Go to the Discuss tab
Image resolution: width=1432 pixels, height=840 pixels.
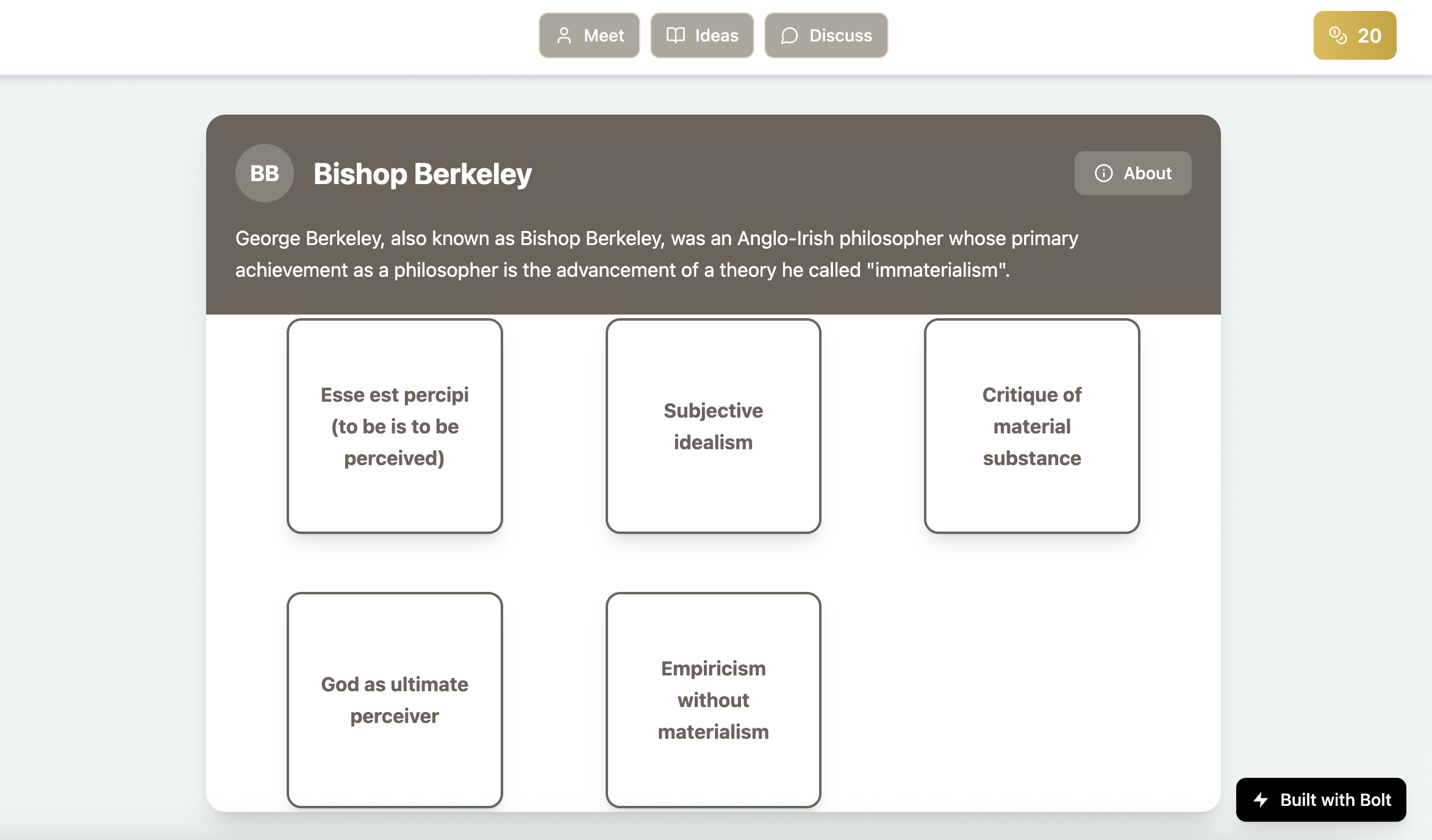pyautogui.click(x=826, y=35)
